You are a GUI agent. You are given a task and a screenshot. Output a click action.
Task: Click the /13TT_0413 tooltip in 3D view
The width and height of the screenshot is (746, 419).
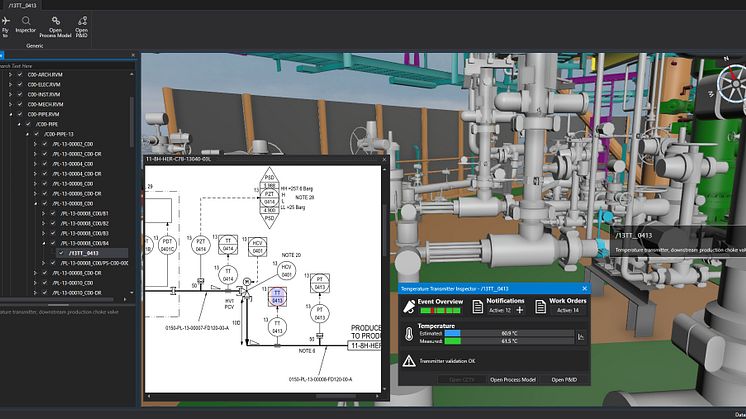tap(678, 242)
